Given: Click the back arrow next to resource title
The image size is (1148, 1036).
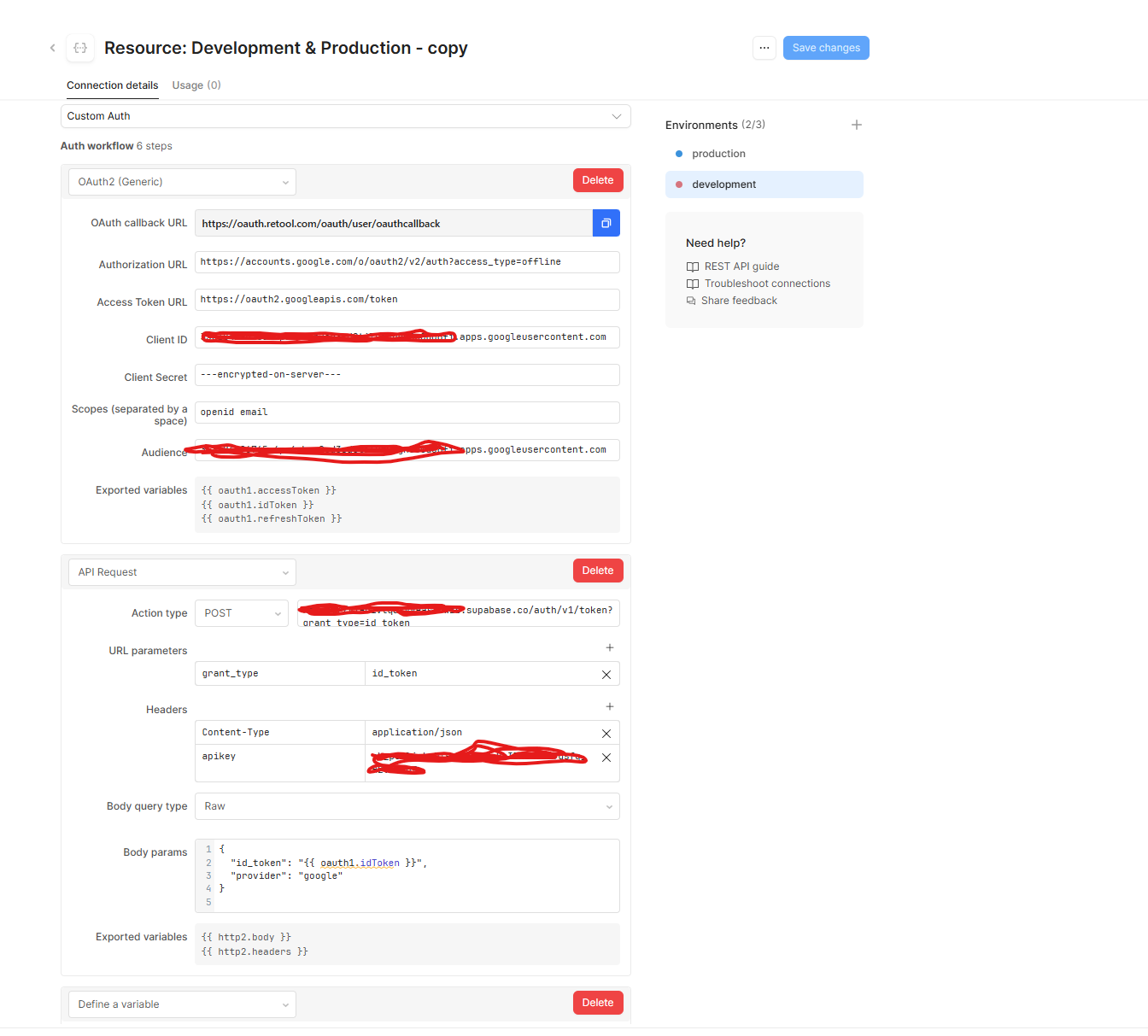Looking at the screenshot, I should [53, 48].
